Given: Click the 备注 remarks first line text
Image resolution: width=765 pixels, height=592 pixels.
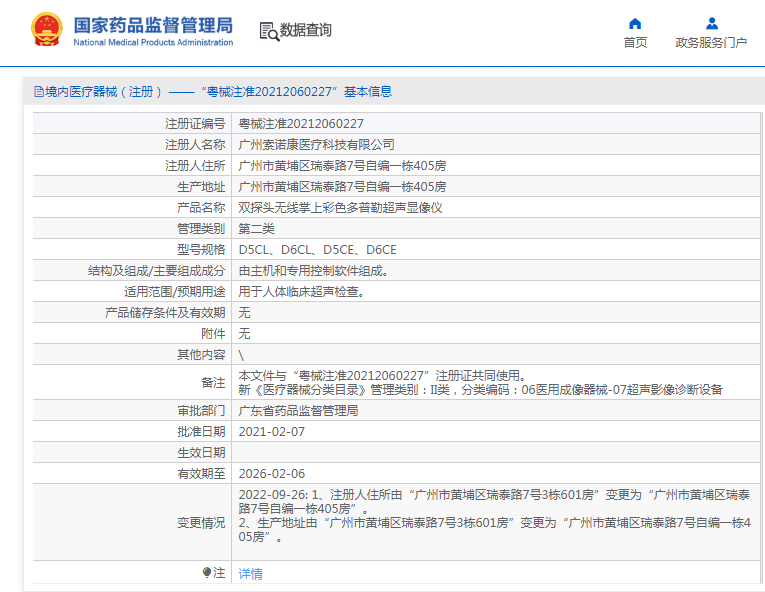Looking at the screenshot, I should tap(382, 376).
